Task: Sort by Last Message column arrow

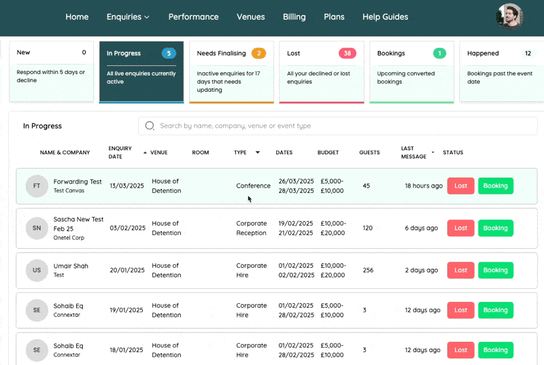Action: click(433, 152)
